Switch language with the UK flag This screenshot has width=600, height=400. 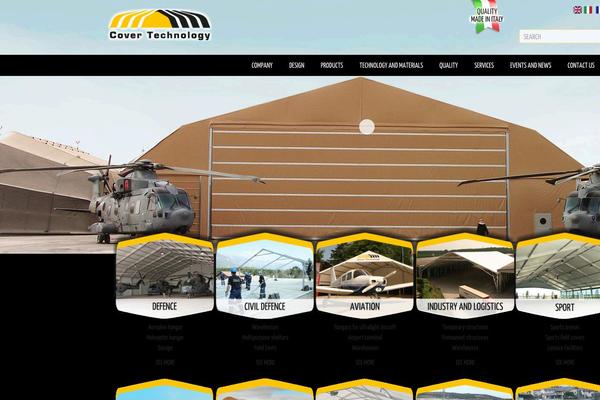click(x=577, y=10)
